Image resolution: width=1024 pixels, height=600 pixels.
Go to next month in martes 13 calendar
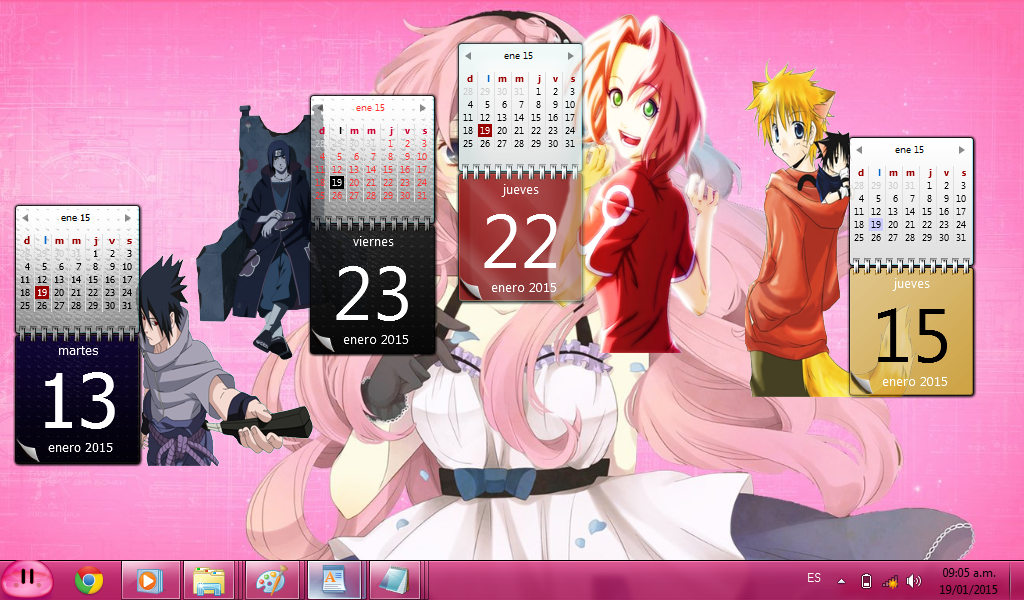coord(128,217)
